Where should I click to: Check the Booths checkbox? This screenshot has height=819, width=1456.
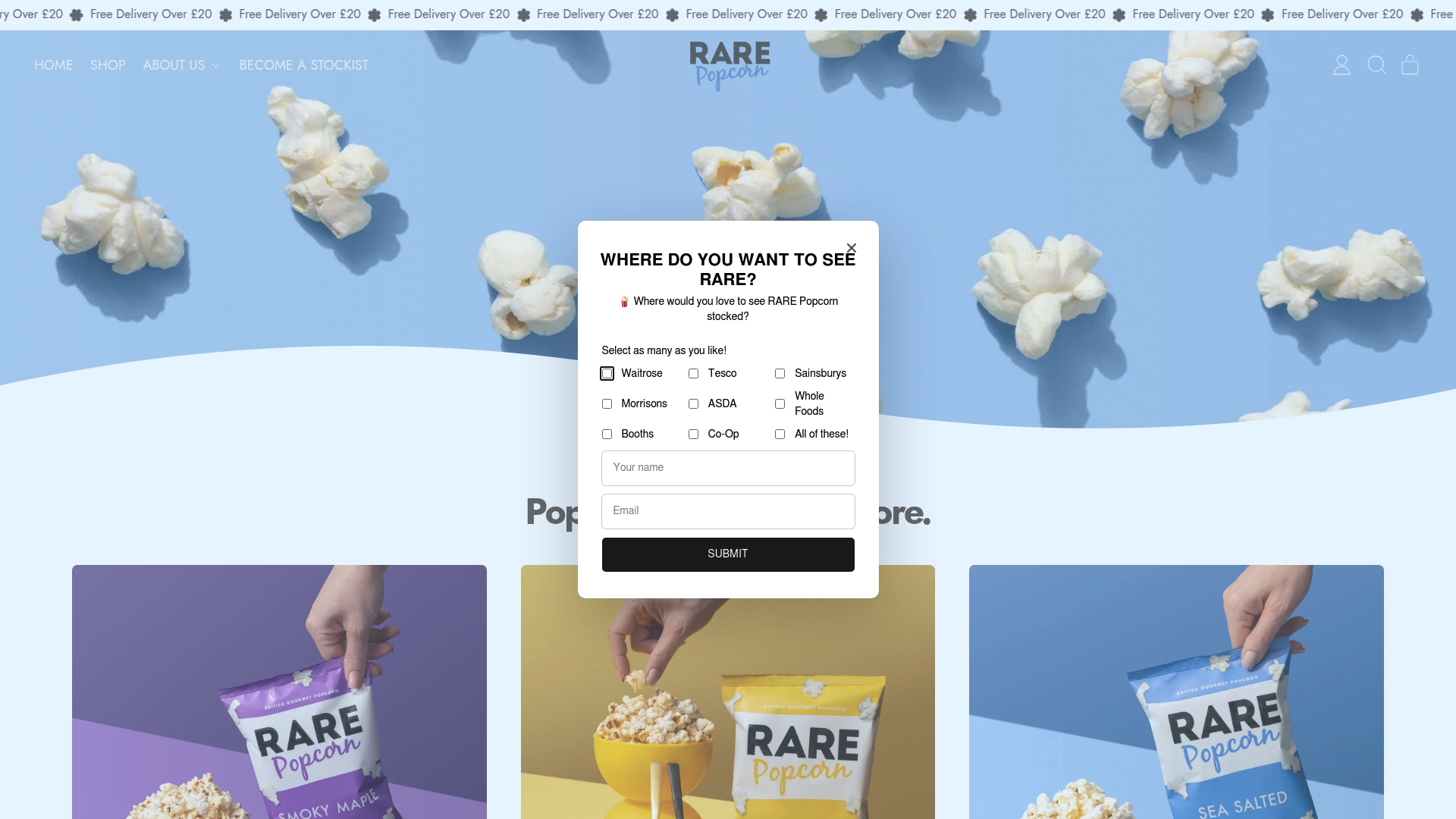click(607, 435)
